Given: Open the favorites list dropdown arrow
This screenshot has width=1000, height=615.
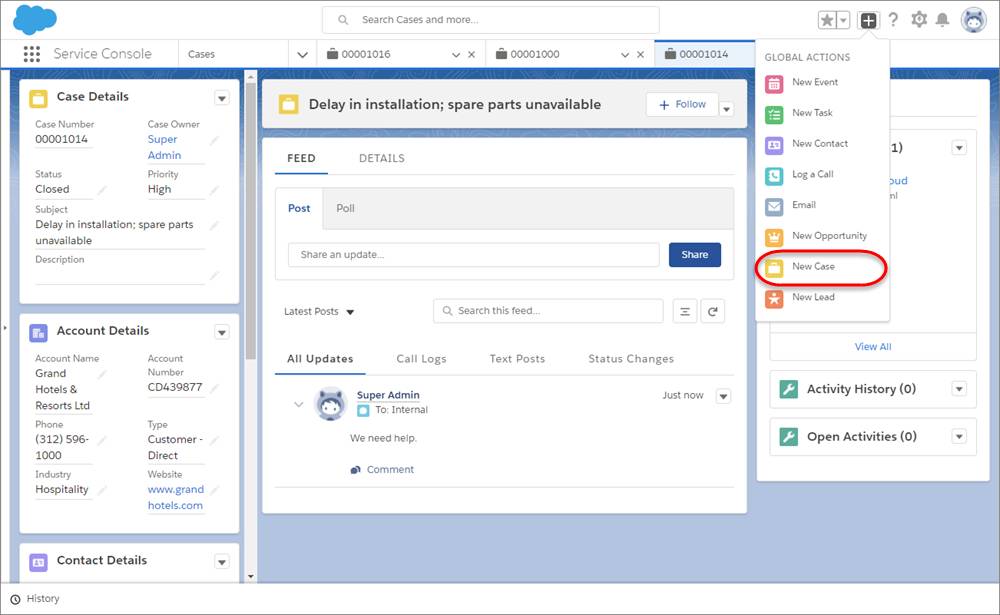Looking at the screenshot, I should click(843, 20).
